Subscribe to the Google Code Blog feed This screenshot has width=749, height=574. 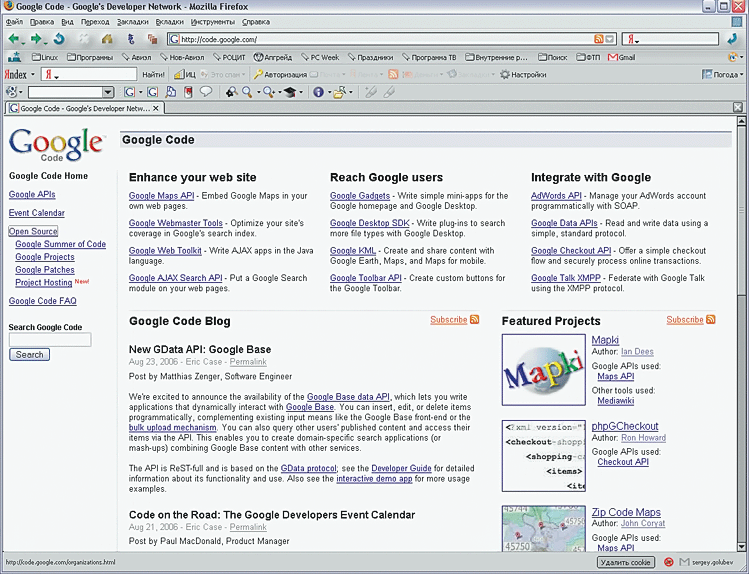pos(454,319)
